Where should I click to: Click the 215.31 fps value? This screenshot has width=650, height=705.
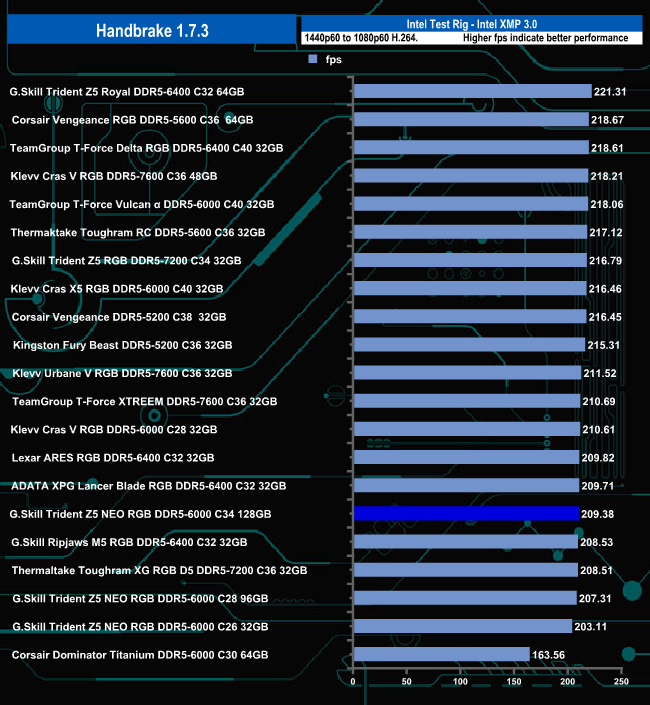tap(604, 345)
